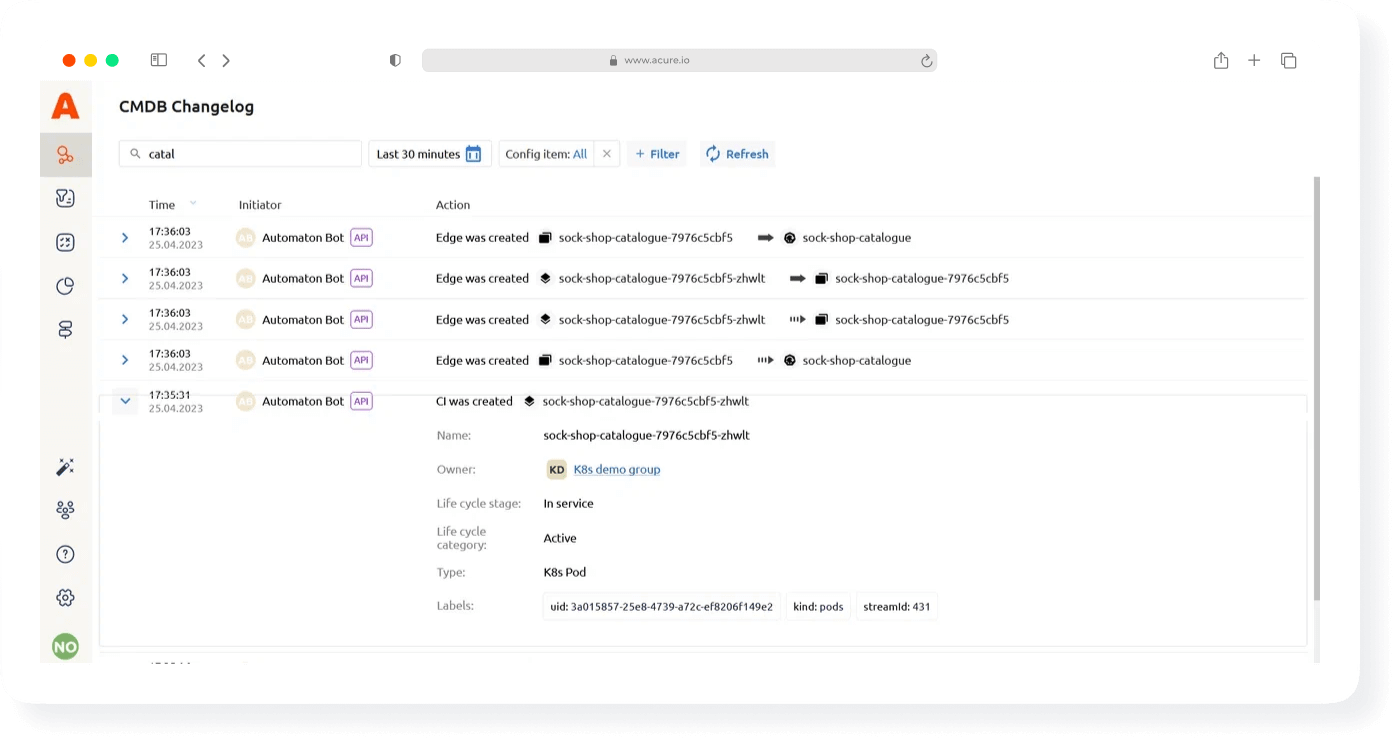Click the Acure logo in sidebar
This screenshot has height=744, width=1400.
[65, 105]
